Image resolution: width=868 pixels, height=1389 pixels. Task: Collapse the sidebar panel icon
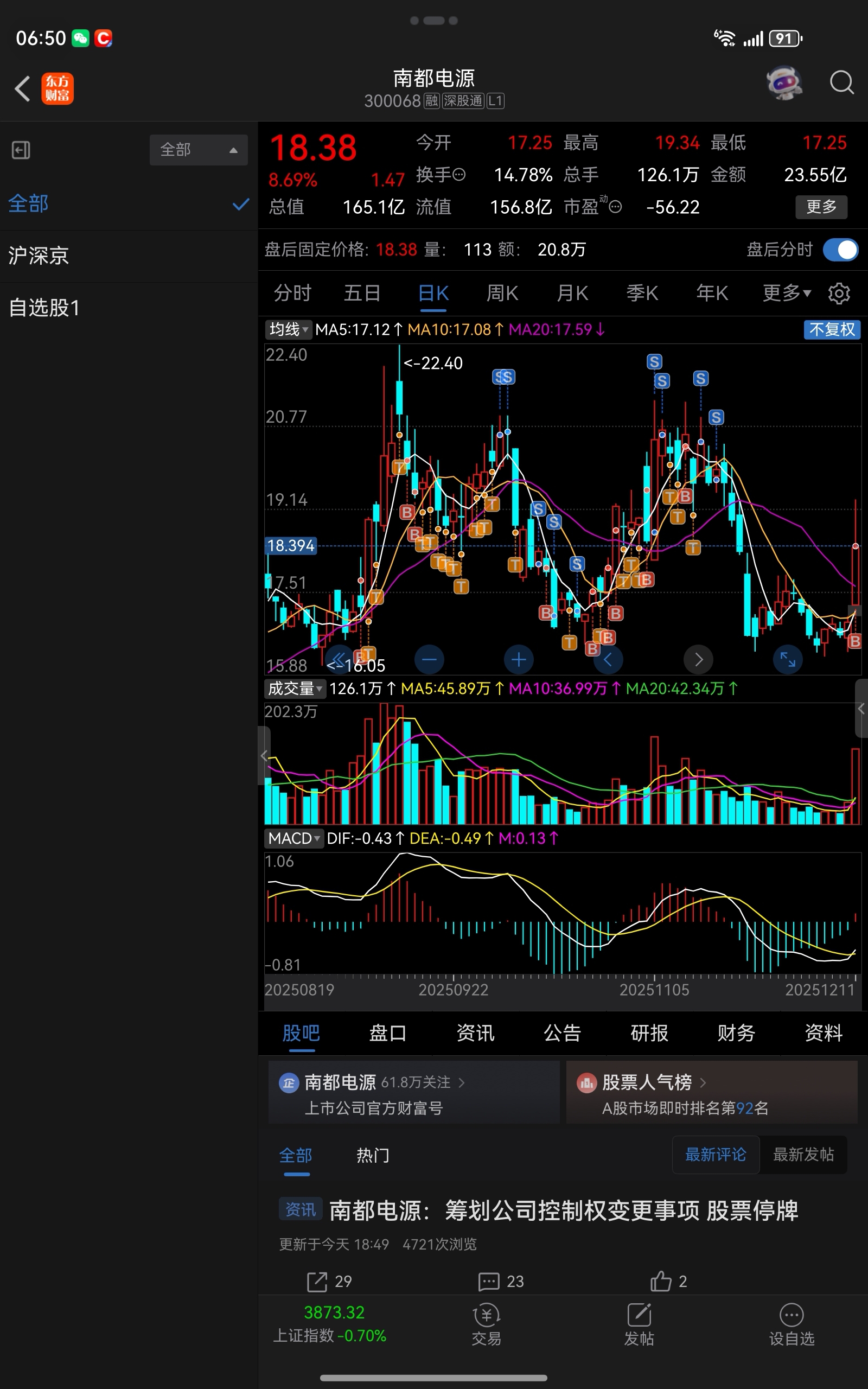(x=21, y=150)
